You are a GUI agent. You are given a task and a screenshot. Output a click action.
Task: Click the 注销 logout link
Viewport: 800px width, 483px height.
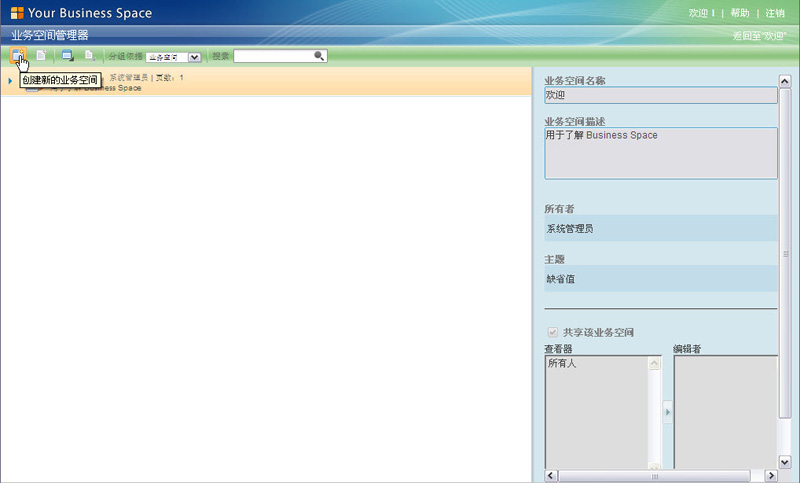pyautogui.click(x=774, y=13)
